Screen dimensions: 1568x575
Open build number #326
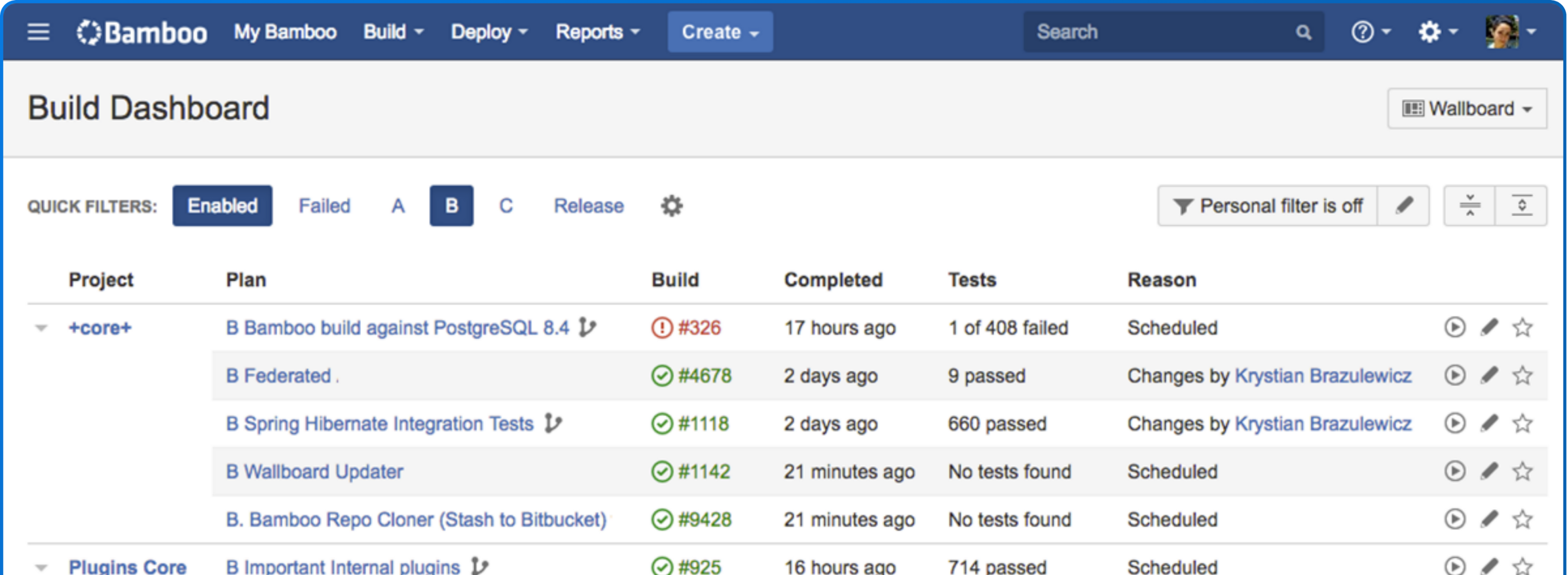click(x=699, y=328)
